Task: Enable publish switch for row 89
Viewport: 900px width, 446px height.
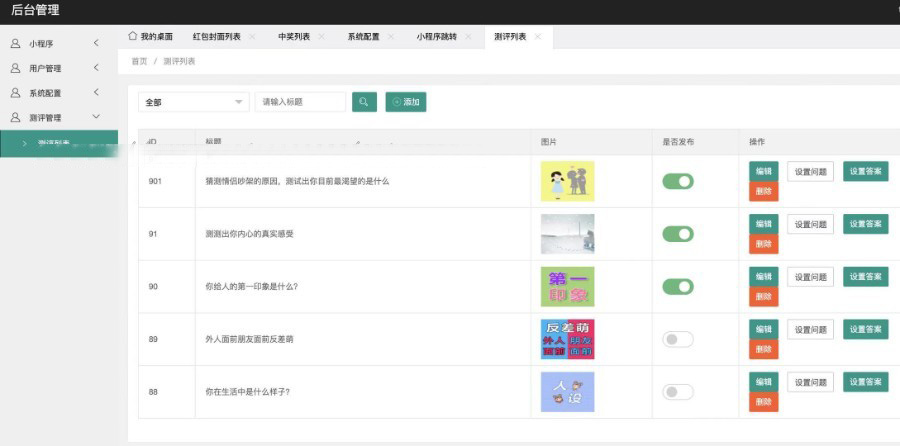Action: pyautogui.click(x=677, y=339)
